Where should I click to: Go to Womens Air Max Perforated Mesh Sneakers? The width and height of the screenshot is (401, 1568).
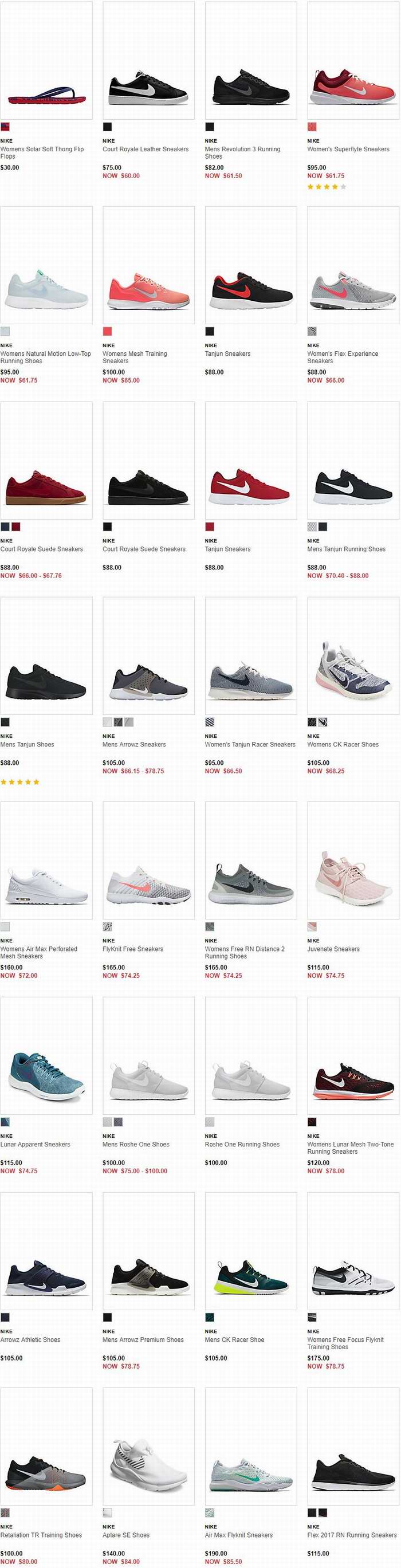(x=39, y=953)
